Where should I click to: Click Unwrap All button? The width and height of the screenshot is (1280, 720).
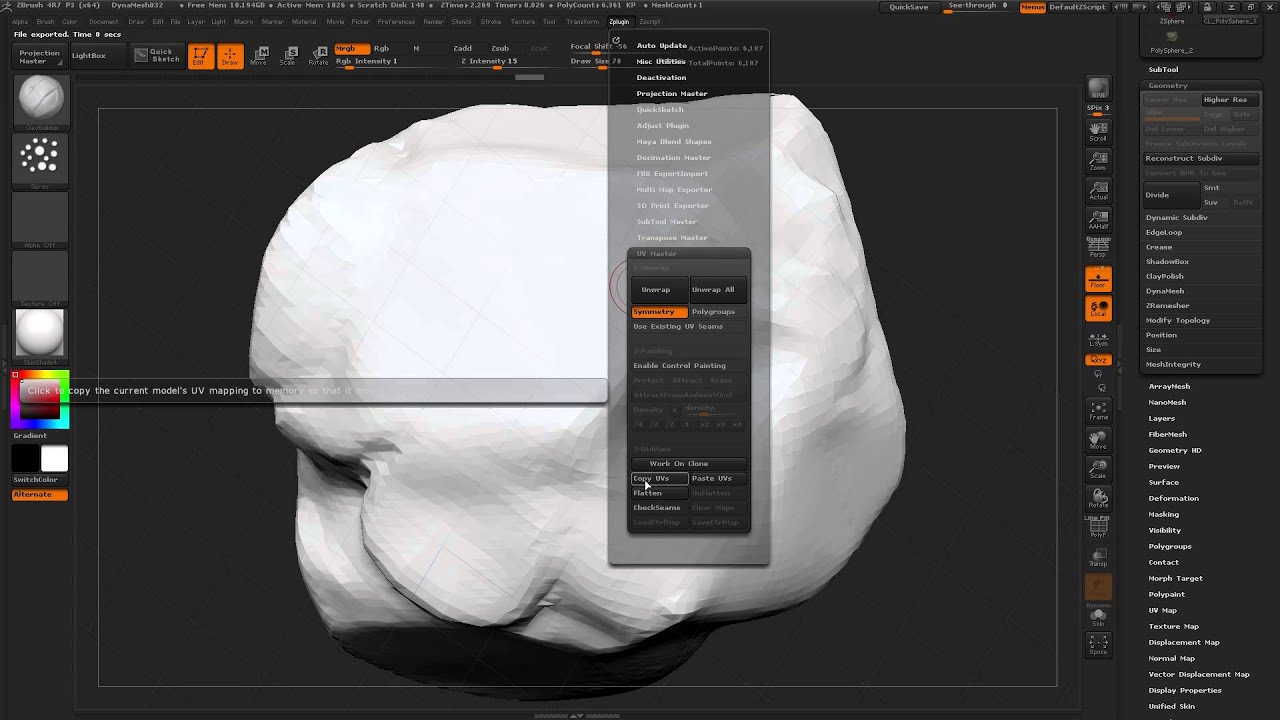point(717,290)
